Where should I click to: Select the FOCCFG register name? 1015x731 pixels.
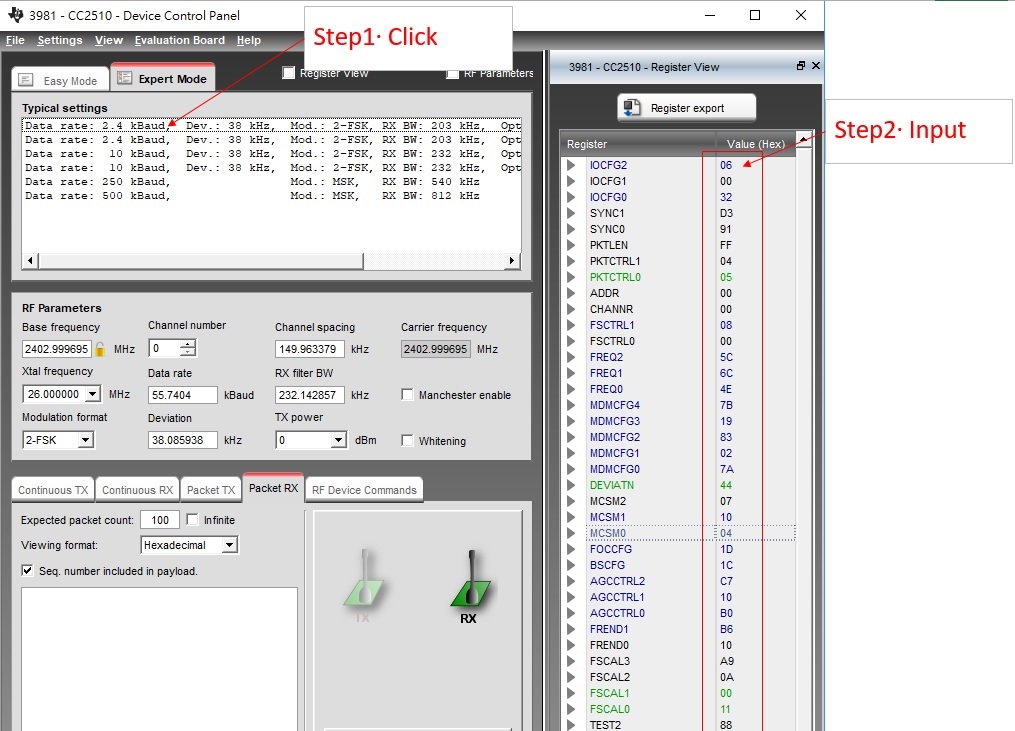610,549
